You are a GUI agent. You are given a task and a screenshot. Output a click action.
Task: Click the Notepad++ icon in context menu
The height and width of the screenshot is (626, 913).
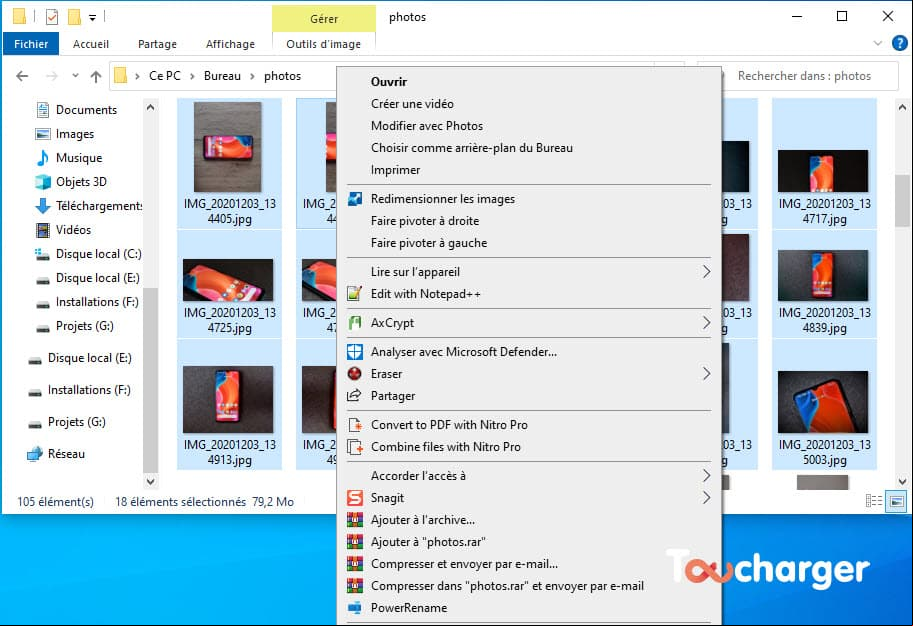point(355,294)
